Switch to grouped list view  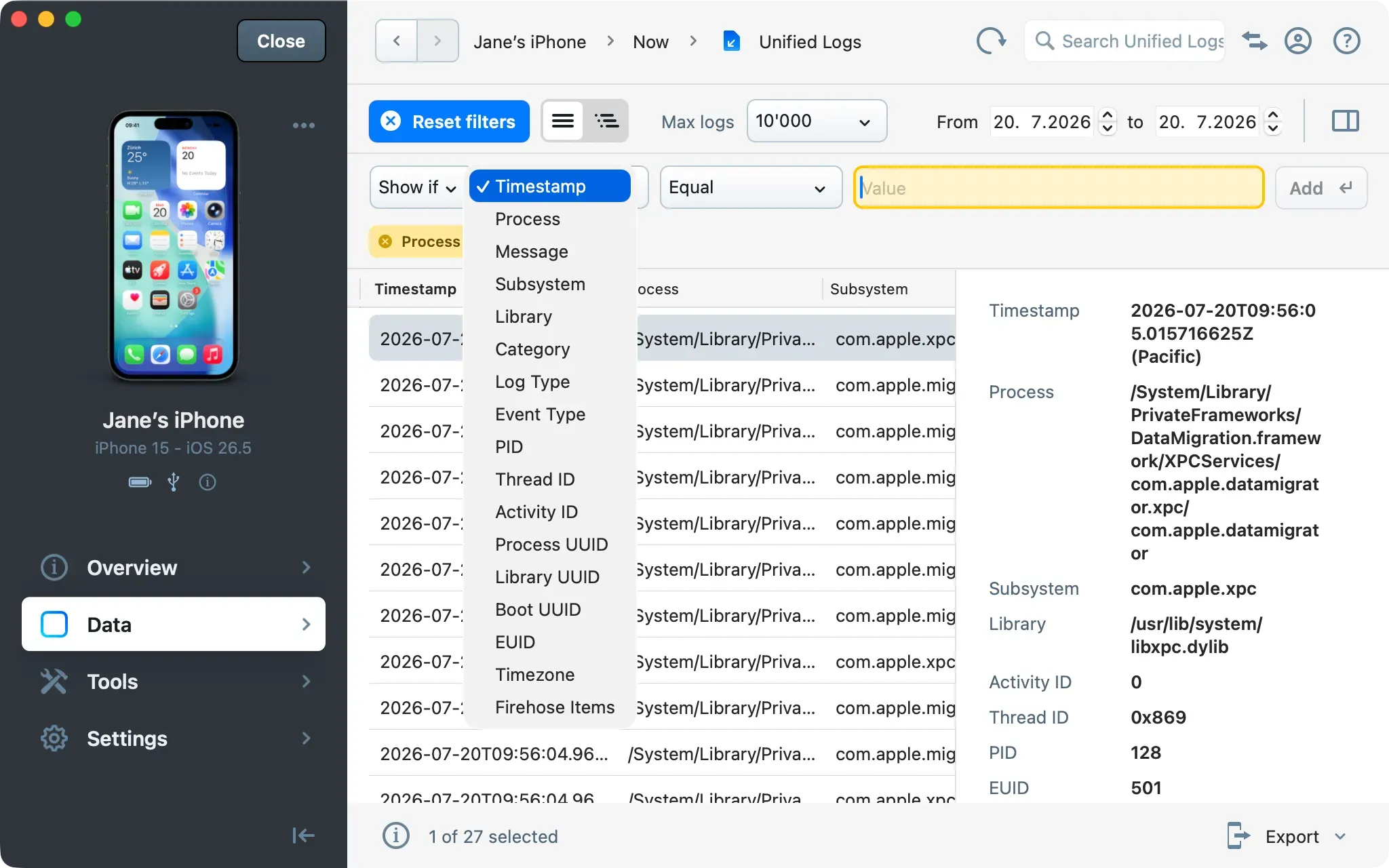tap(606, 121)
